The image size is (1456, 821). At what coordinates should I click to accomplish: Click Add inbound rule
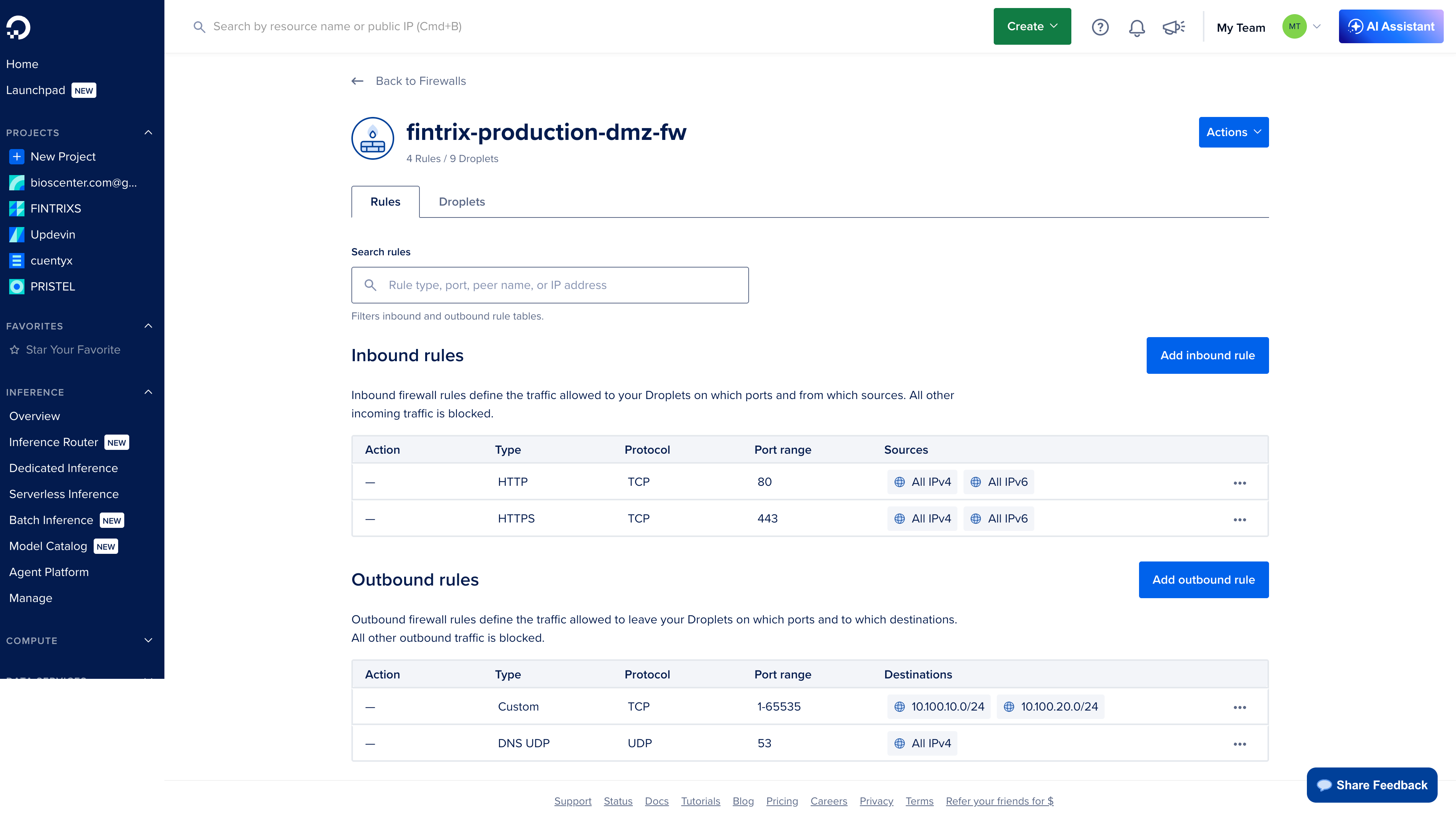tap(1207, 355)
